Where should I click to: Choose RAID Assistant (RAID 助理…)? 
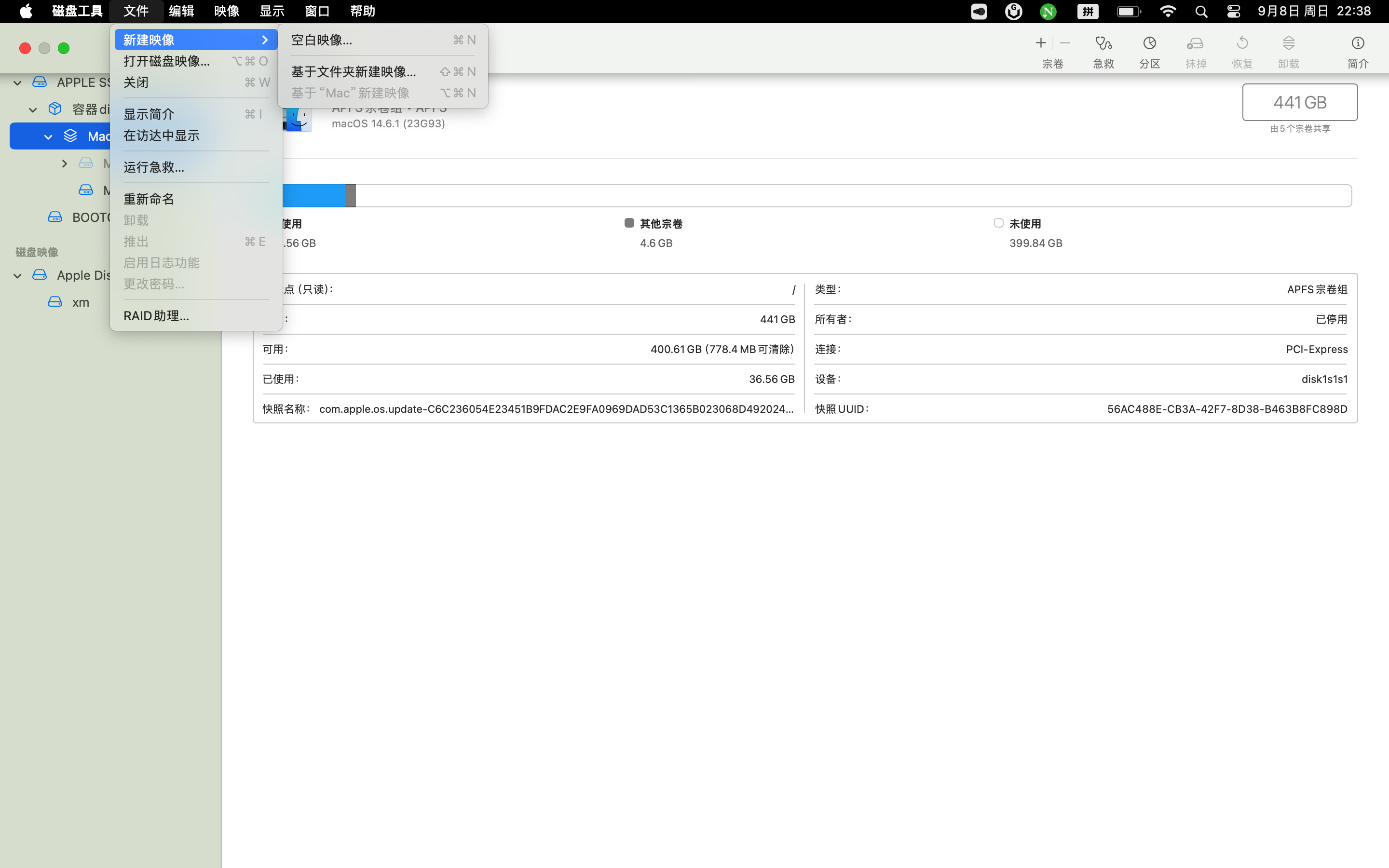click(196, 316)
